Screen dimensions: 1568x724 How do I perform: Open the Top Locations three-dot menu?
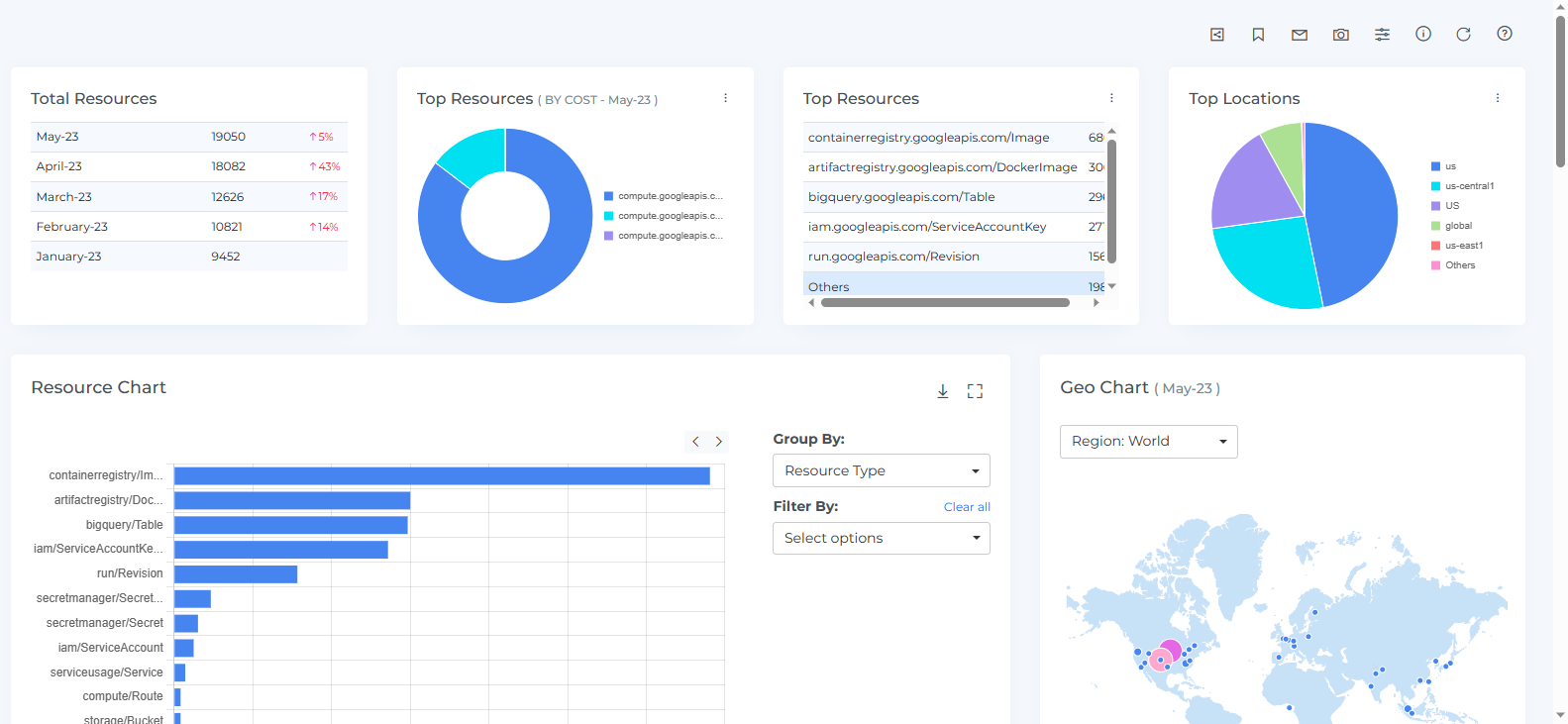pos(1497,98)
